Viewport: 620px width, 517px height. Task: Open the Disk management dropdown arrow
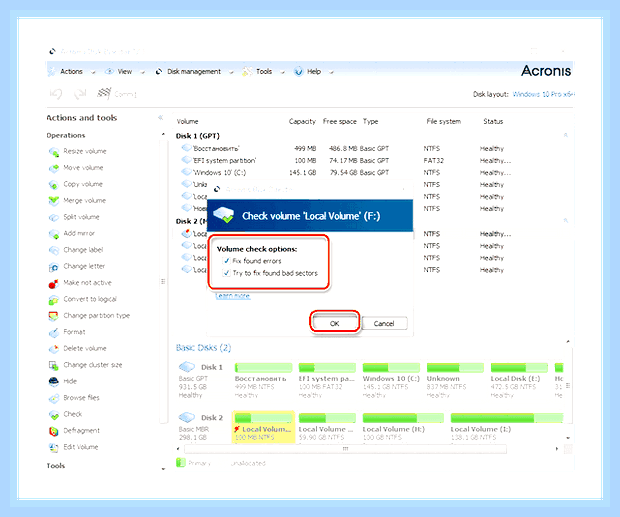pyautogui.click(x=231, y=72)
